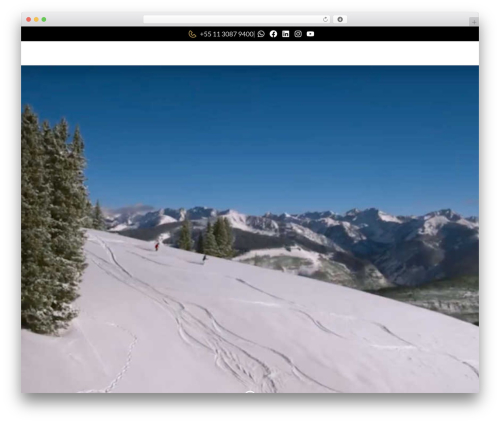Open the WhatsApp chat icon

tap(261, 34)
